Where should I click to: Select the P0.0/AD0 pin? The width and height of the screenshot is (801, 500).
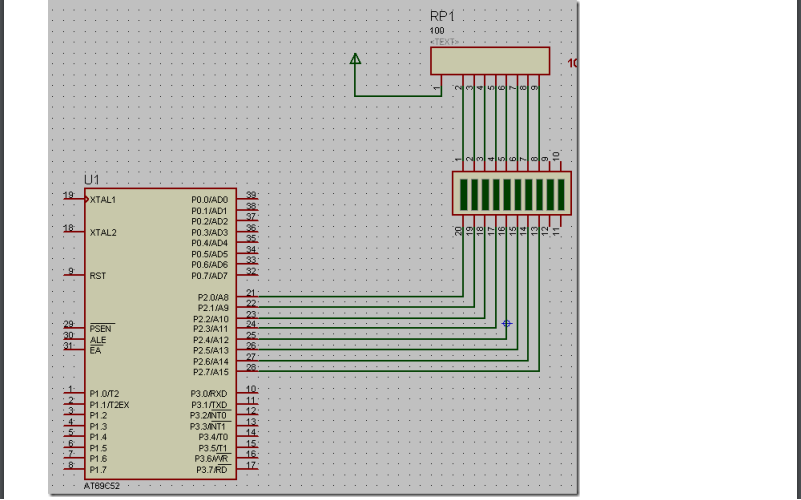[210, 200]
